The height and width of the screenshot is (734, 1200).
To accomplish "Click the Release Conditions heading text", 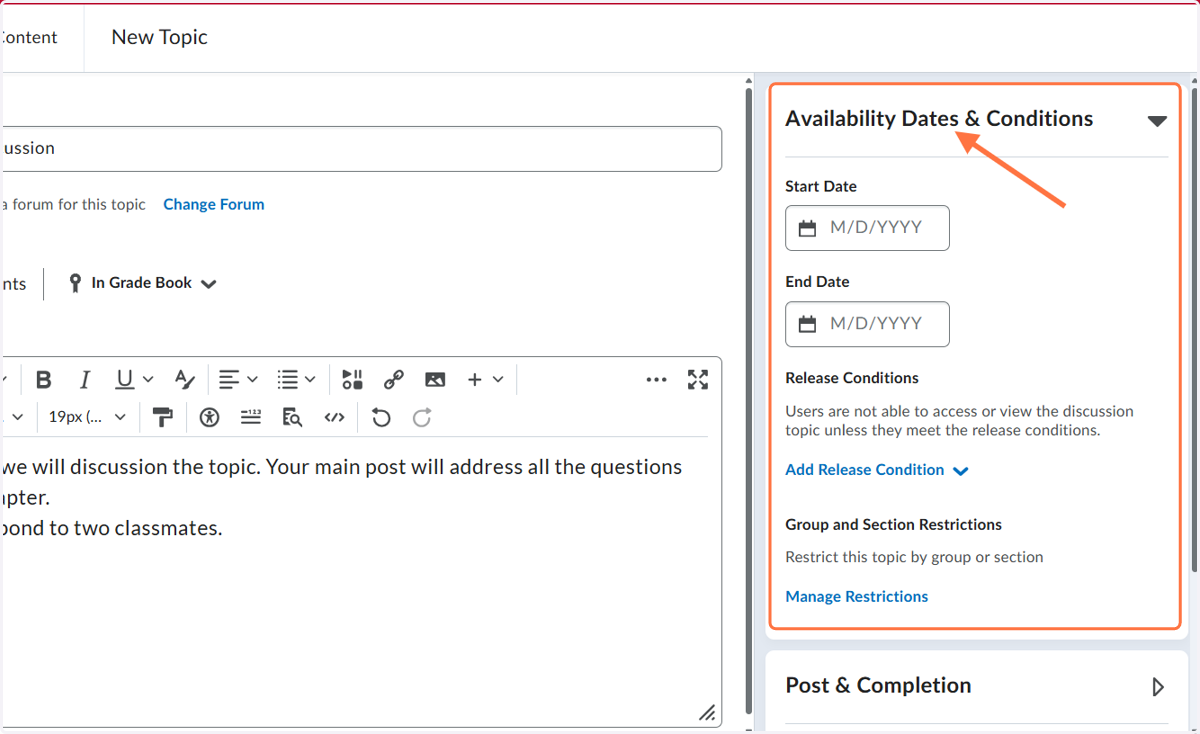I will (852, 378).
